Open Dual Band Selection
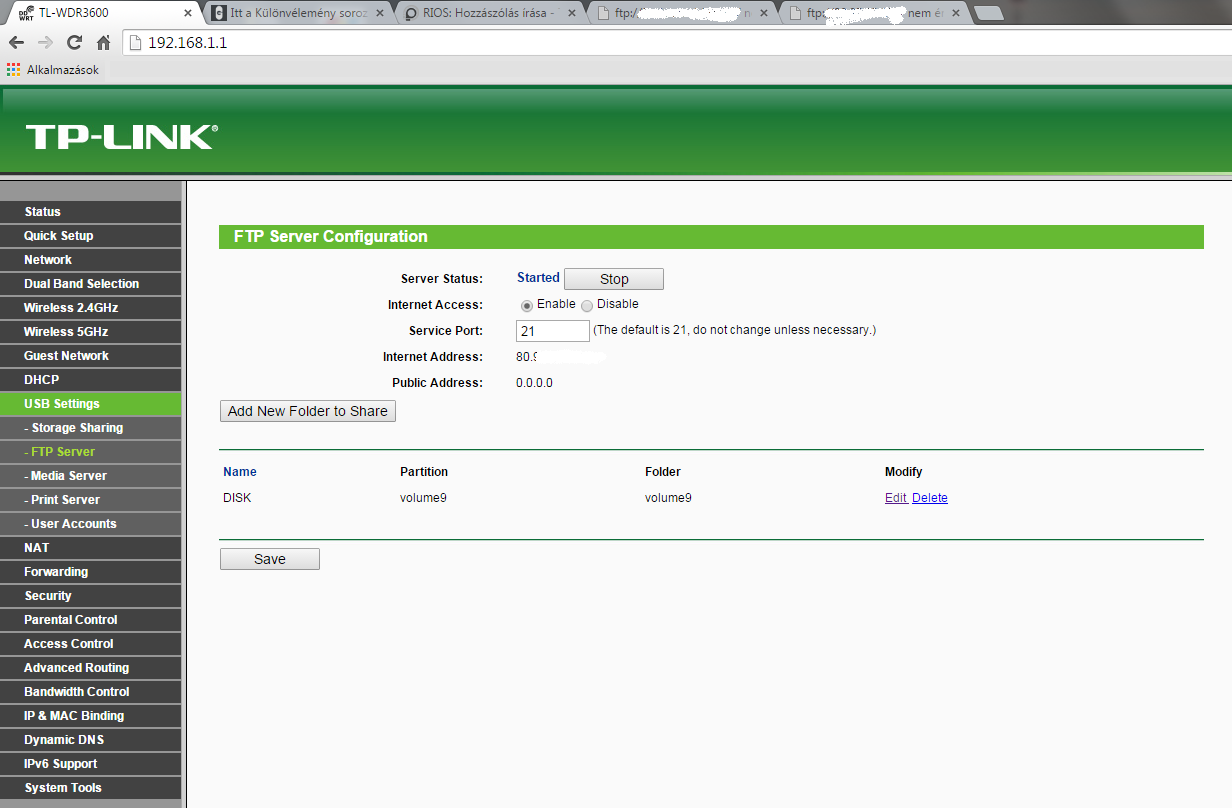Image resolution: width=1232 pixels, height=808 pixels. click(x=91, y=284)
